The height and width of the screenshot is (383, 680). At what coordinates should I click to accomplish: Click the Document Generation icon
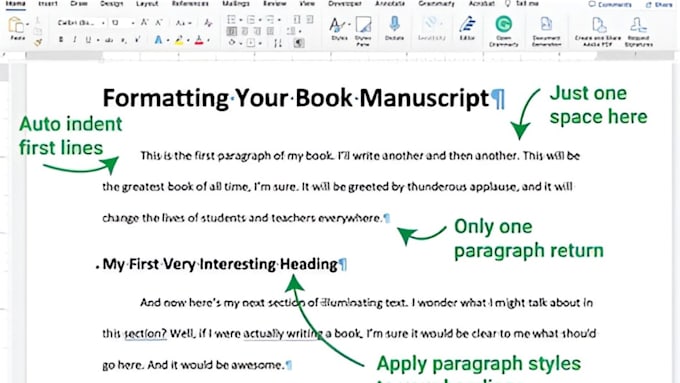[x=546, y=24]
